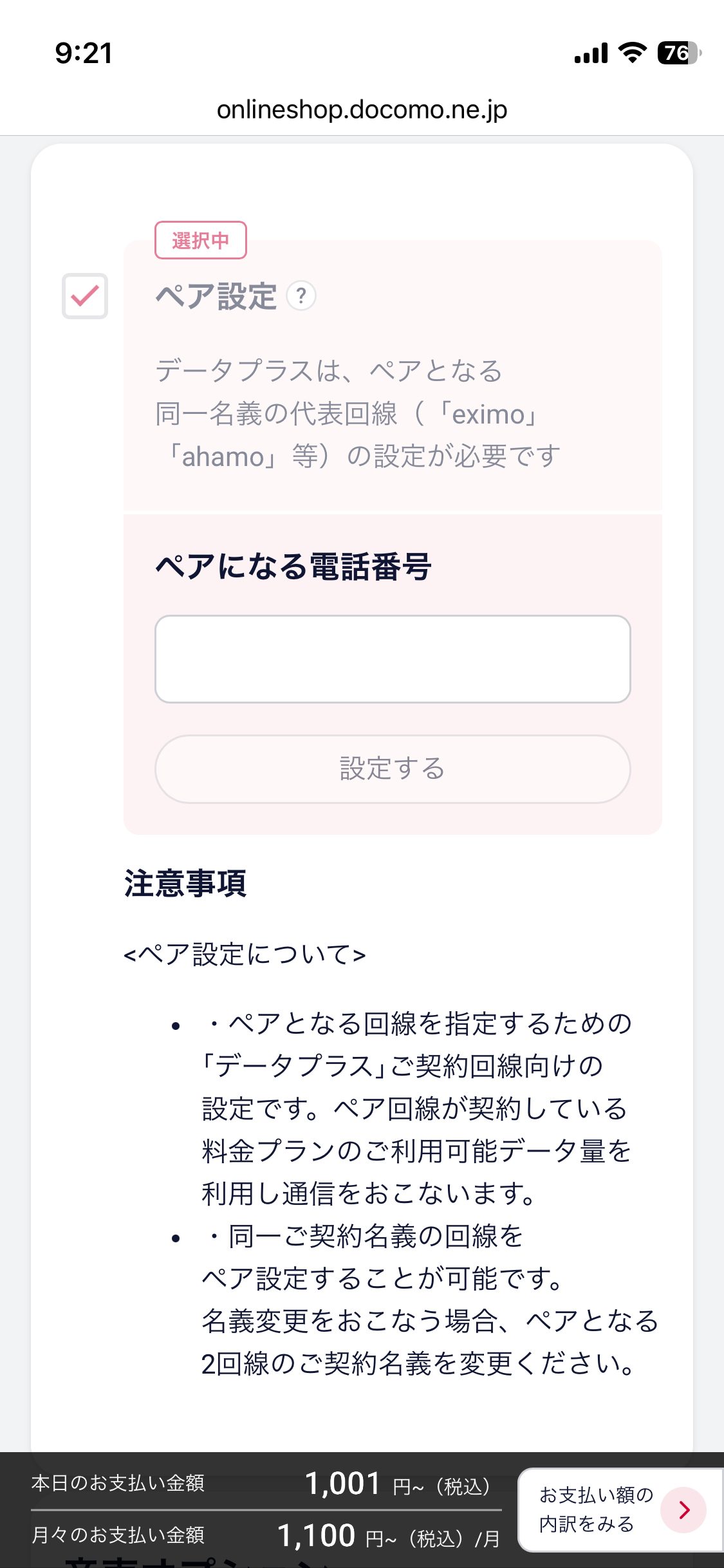Tap the 注意事項 heading
Screen dimensions: 724x1568
185,883
